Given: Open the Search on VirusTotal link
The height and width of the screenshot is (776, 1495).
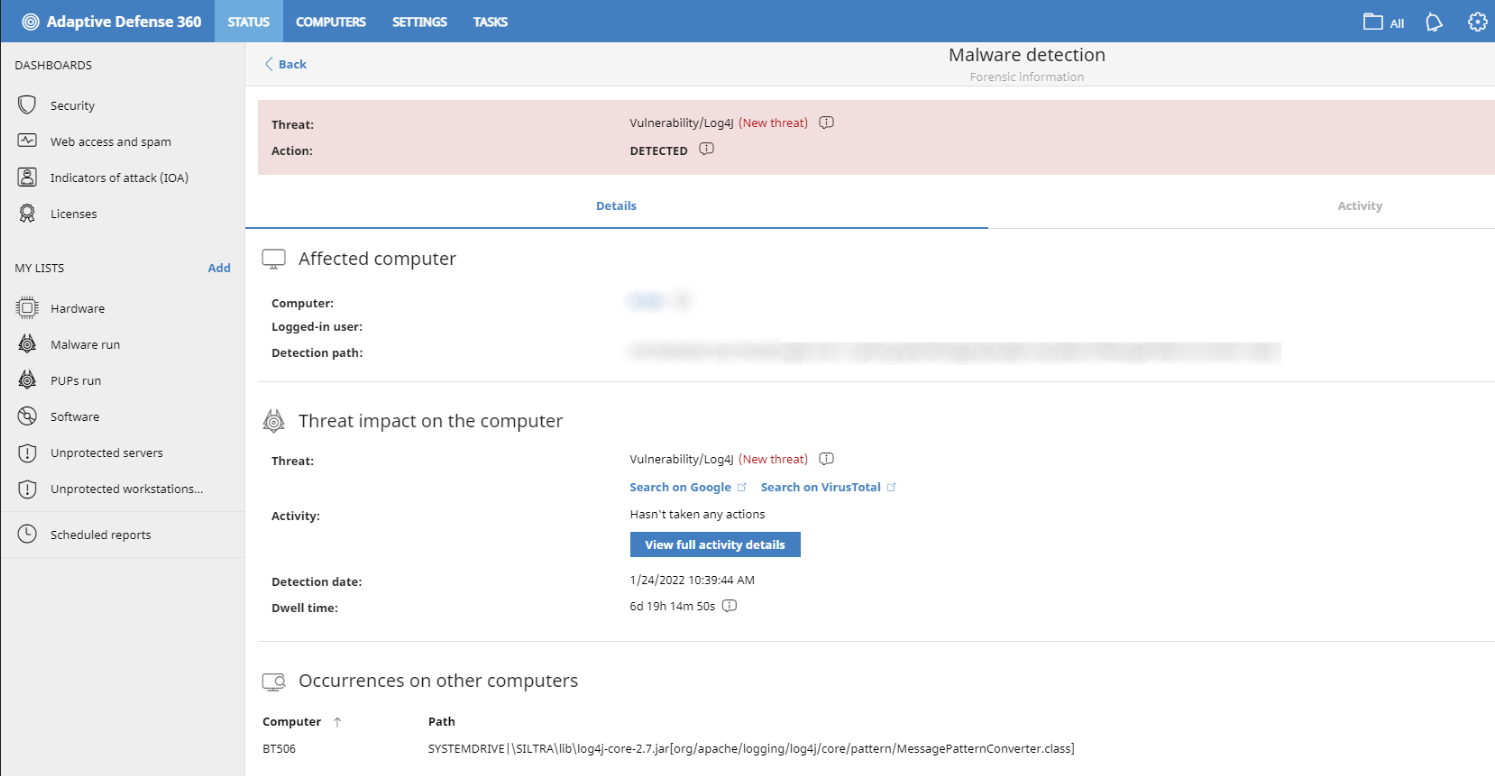Looking at the screenshot, I should click(821, 487).
